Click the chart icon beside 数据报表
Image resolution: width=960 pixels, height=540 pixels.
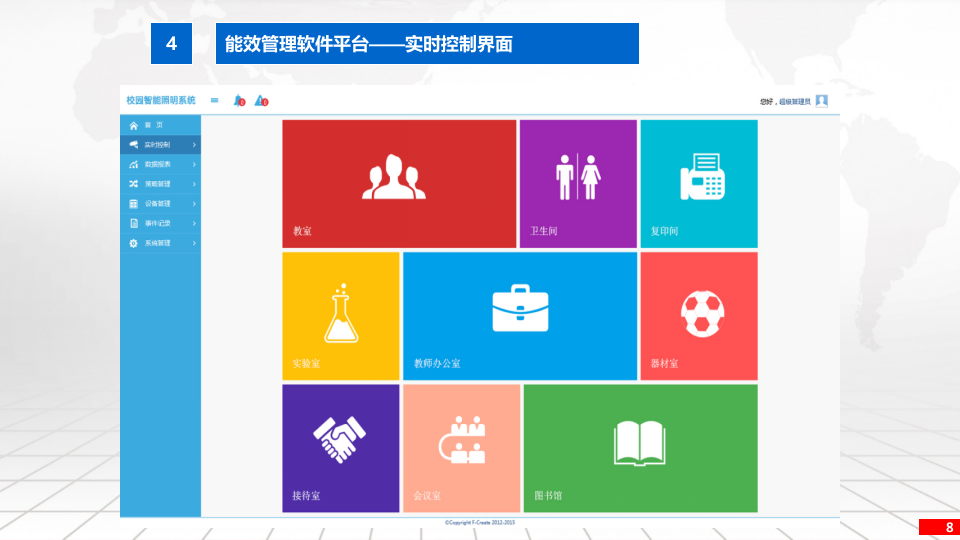click(133, 164)
